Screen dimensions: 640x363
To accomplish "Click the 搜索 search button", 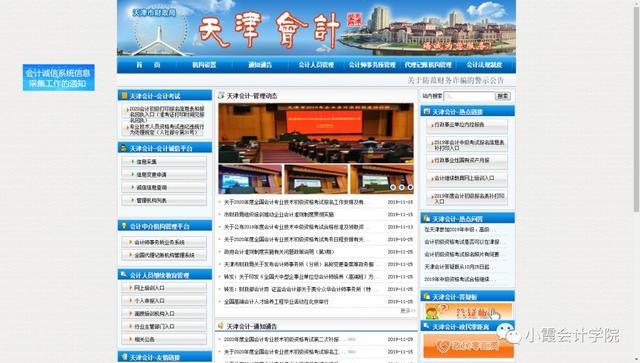I will (x=503, y=96).
